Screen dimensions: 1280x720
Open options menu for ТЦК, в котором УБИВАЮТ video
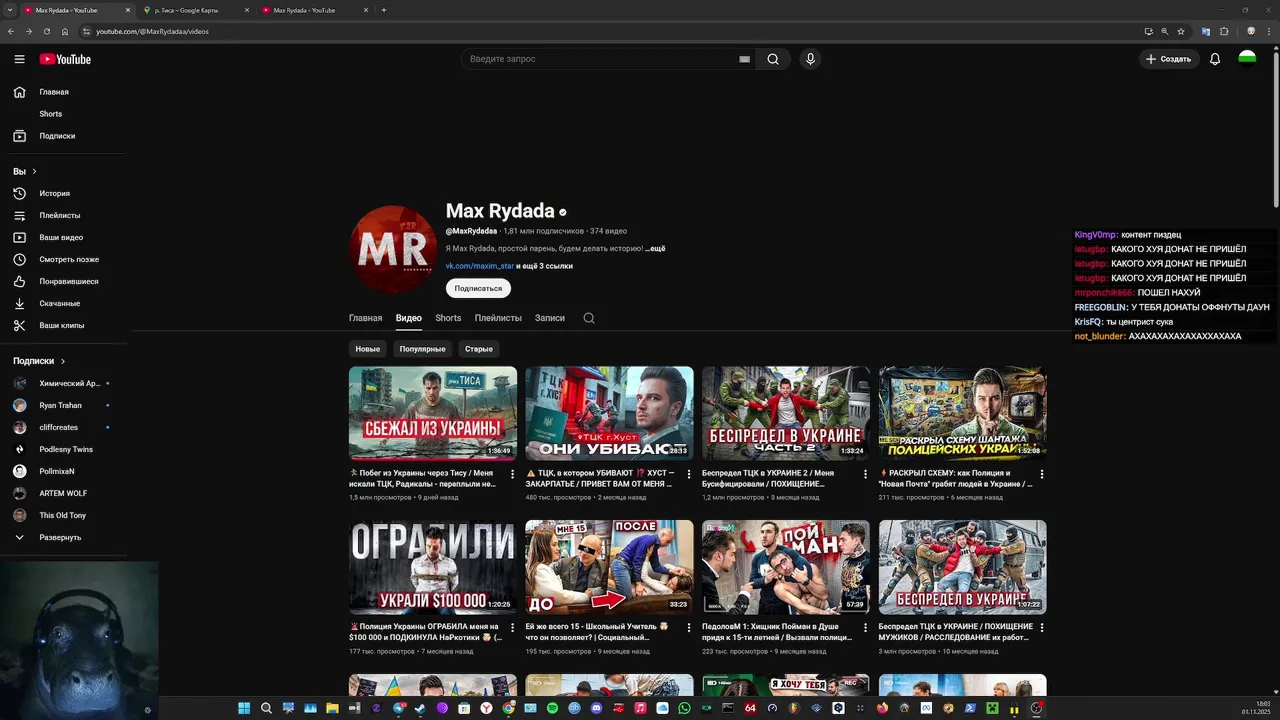click(x=688, y=474)
